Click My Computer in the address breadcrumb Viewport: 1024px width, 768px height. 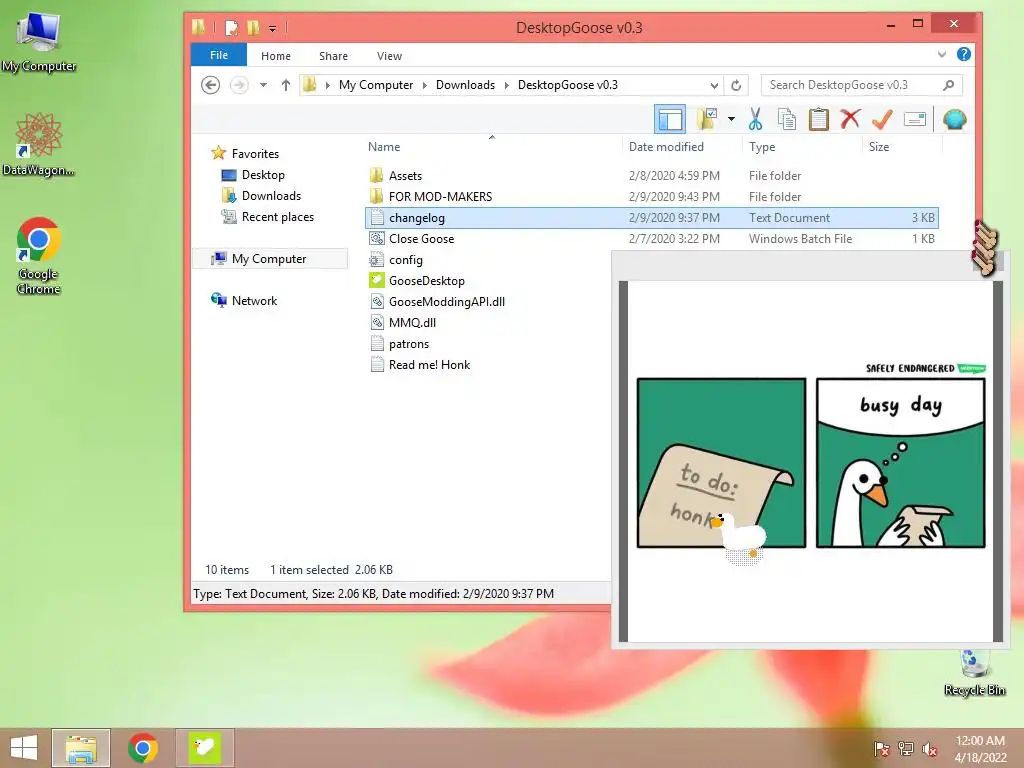pos(376,85)
